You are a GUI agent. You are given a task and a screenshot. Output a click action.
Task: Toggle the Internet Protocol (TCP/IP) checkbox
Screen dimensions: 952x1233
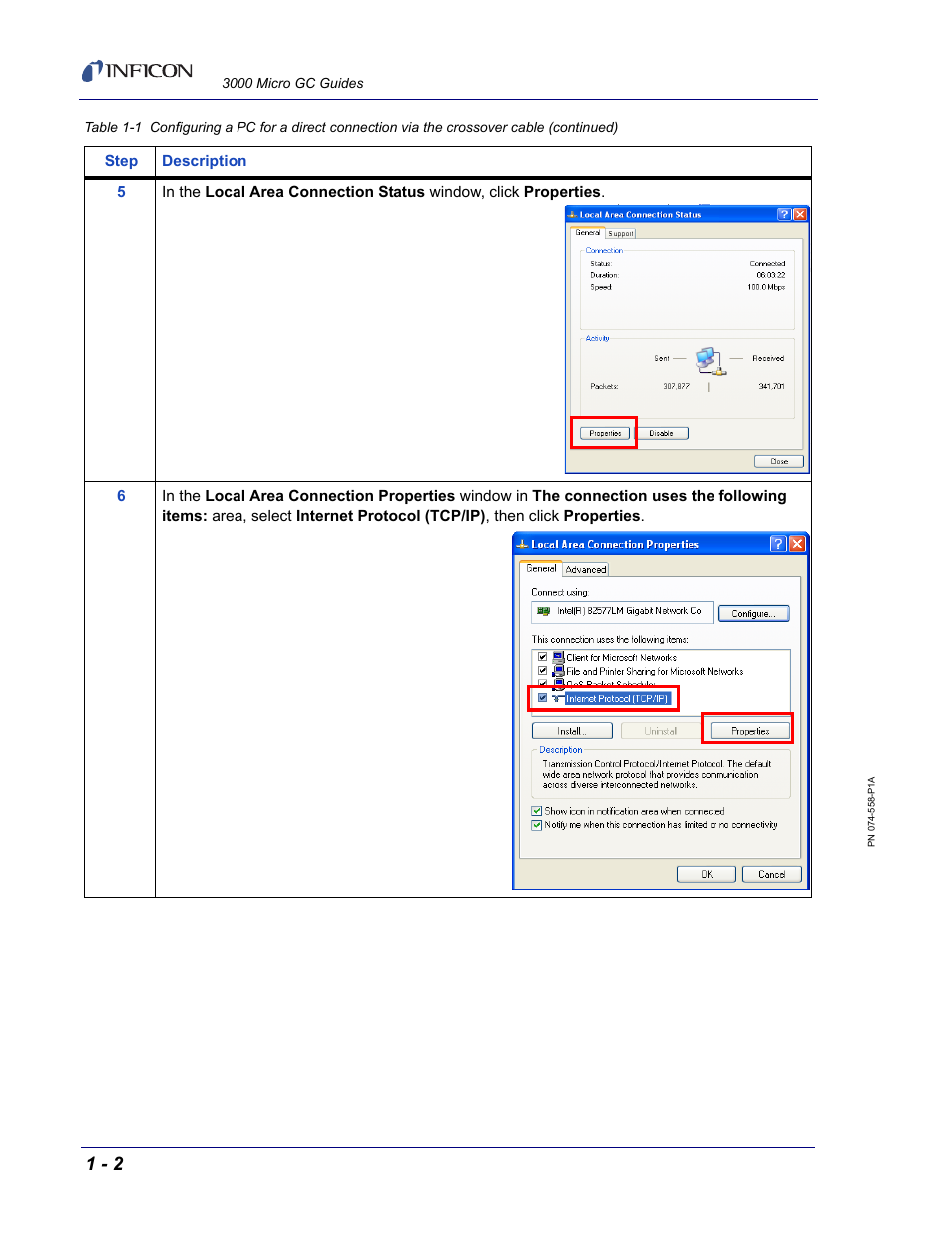coord(543,698)
